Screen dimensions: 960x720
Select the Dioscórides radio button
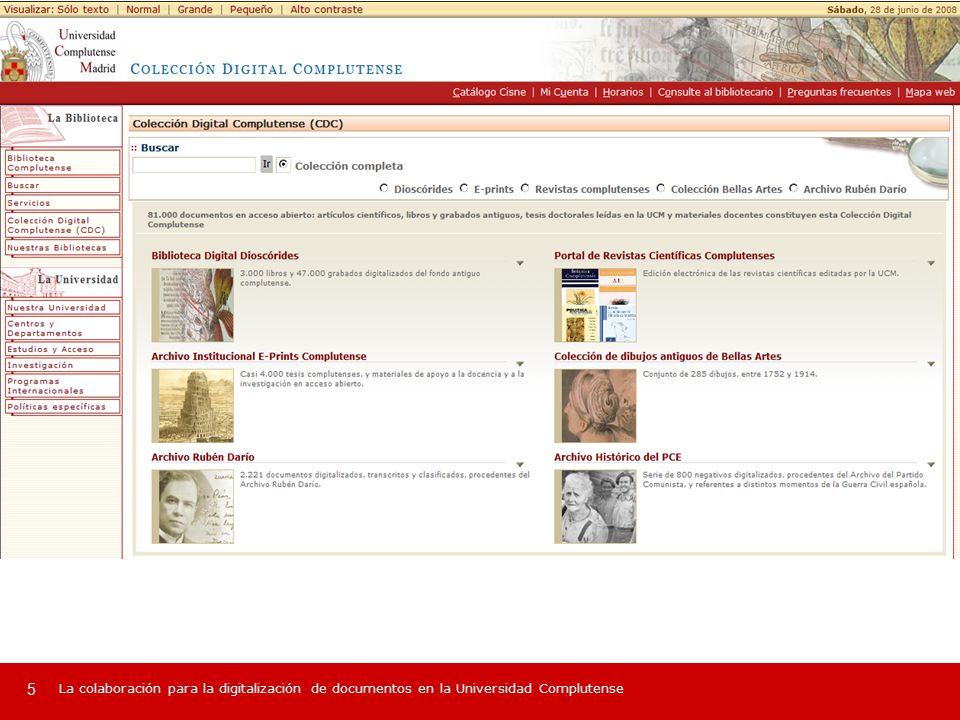[384, 189]
